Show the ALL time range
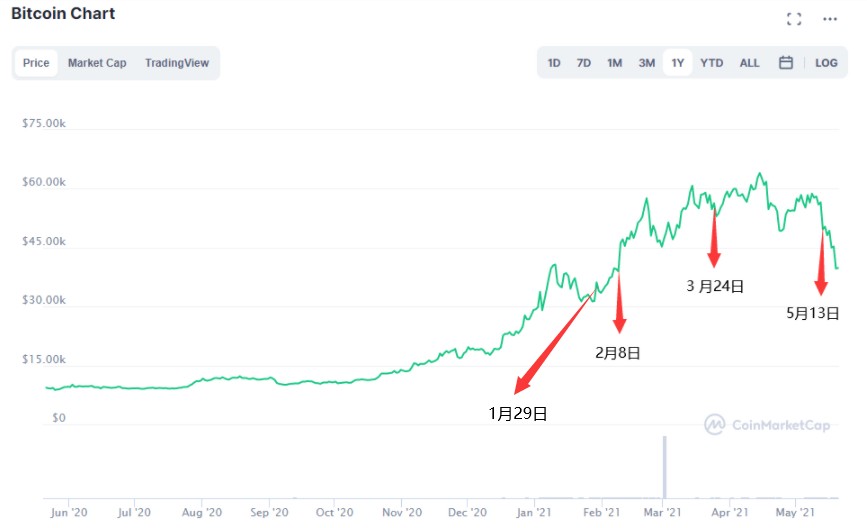This screenshot has width=867, height=528. tap(749, 63)
